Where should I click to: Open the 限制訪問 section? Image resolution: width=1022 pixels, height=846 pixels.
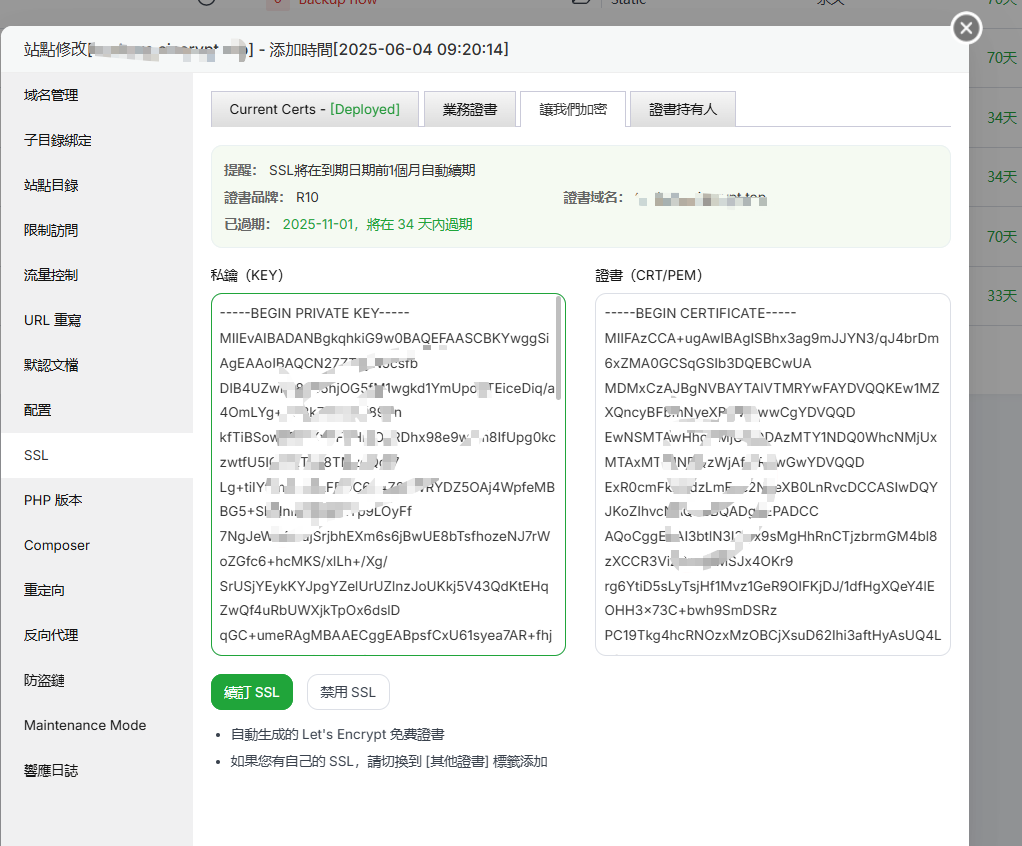tap(51, 231)
